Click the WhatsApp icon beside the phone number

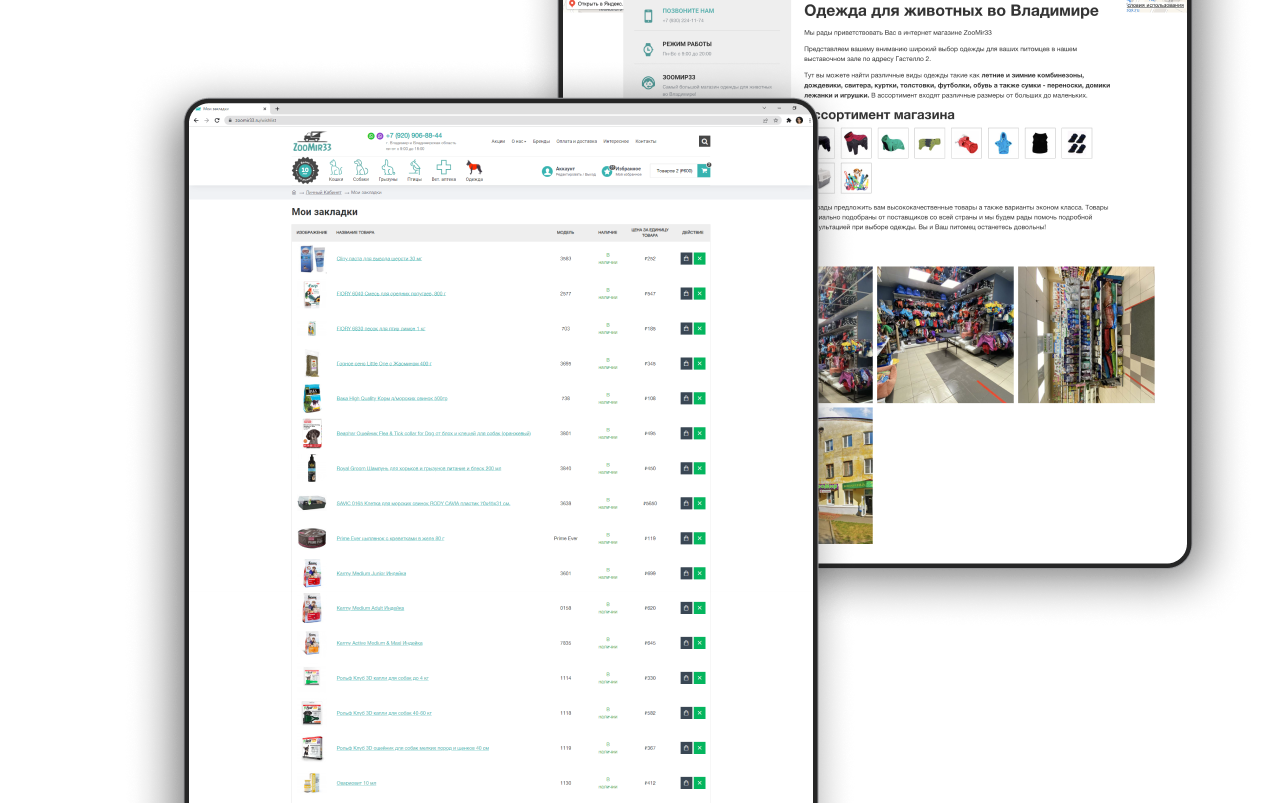tap(371, 136)
